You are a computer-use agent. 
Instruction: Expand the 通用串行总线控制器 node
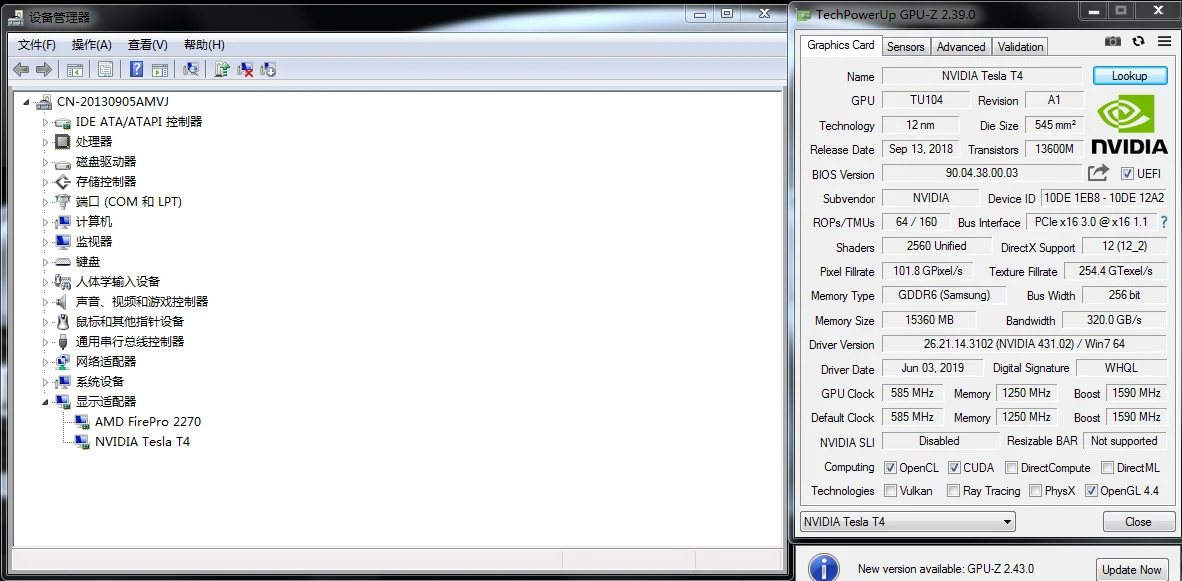[45, 341]
